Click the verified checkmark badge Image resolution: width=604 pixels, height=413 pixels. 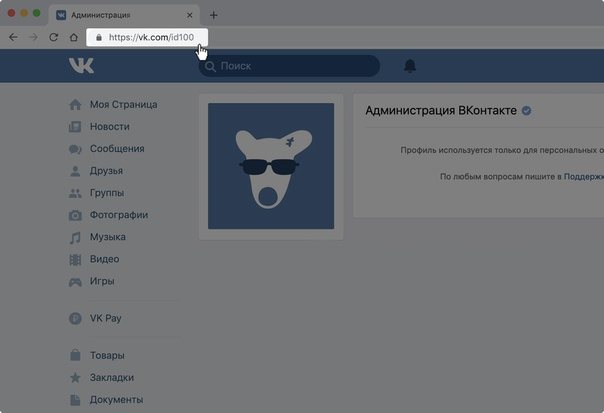(x=526, y=111)
